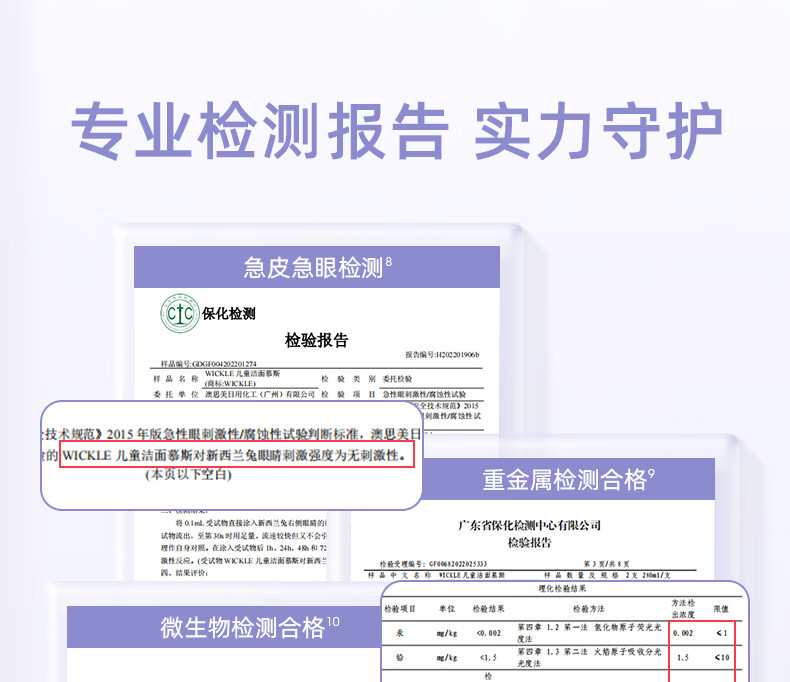Click 广东省保化检测中心有限公司 report heading
This screenshot has width=790, height=682.
click(x=529, y=525)
